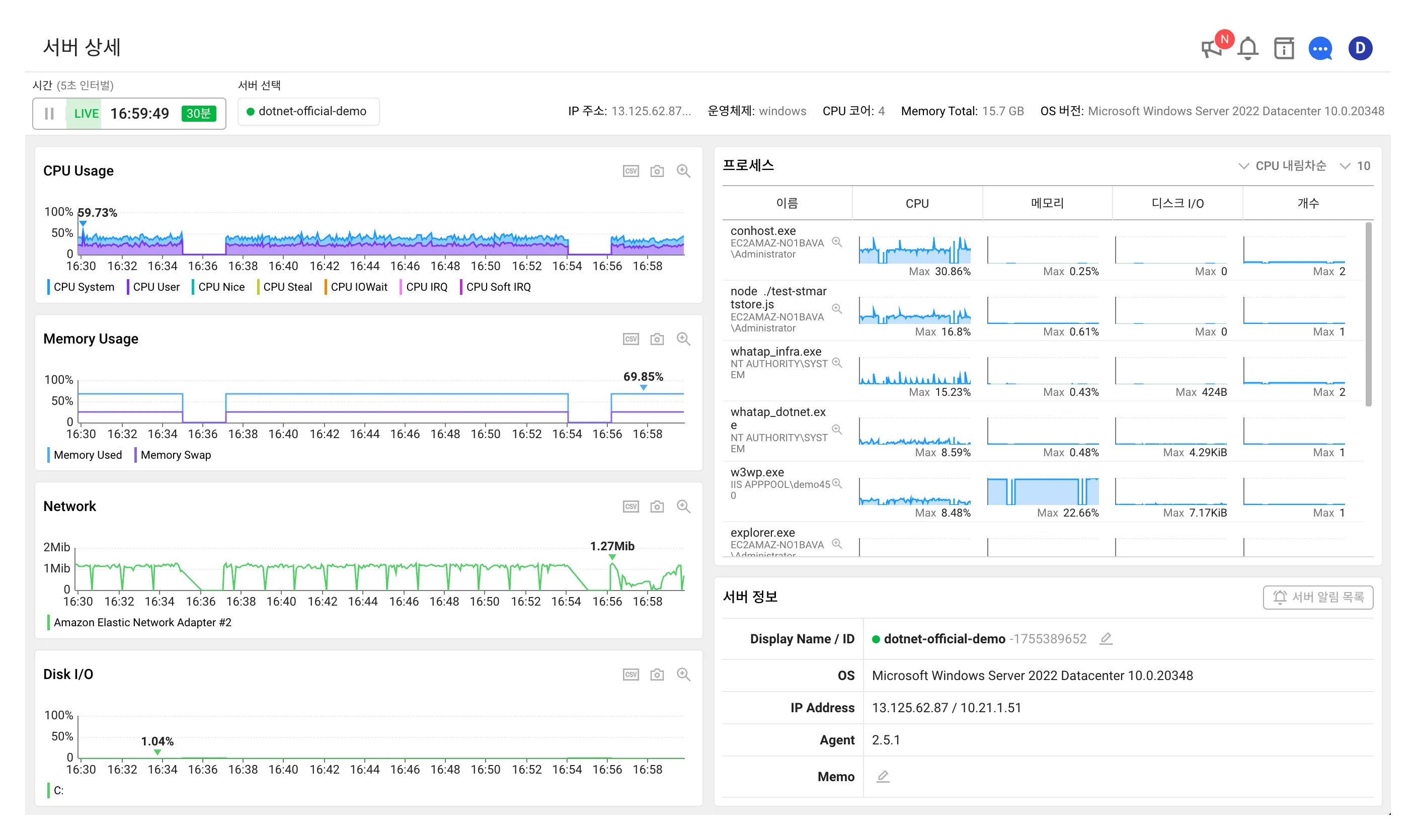
Task: Click the 디스크 I/O column header
Action: tap(1177, 203)
